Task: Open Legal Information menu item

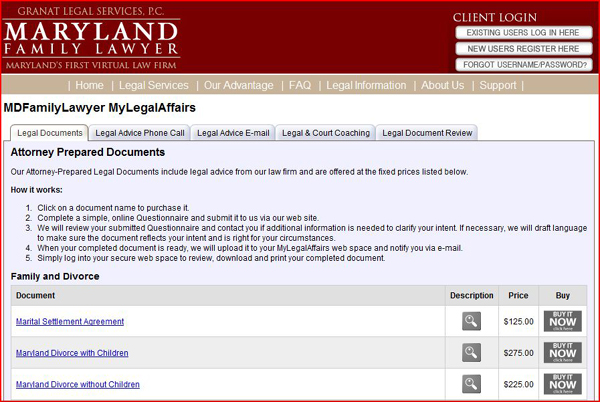Action: coord(366,85)
